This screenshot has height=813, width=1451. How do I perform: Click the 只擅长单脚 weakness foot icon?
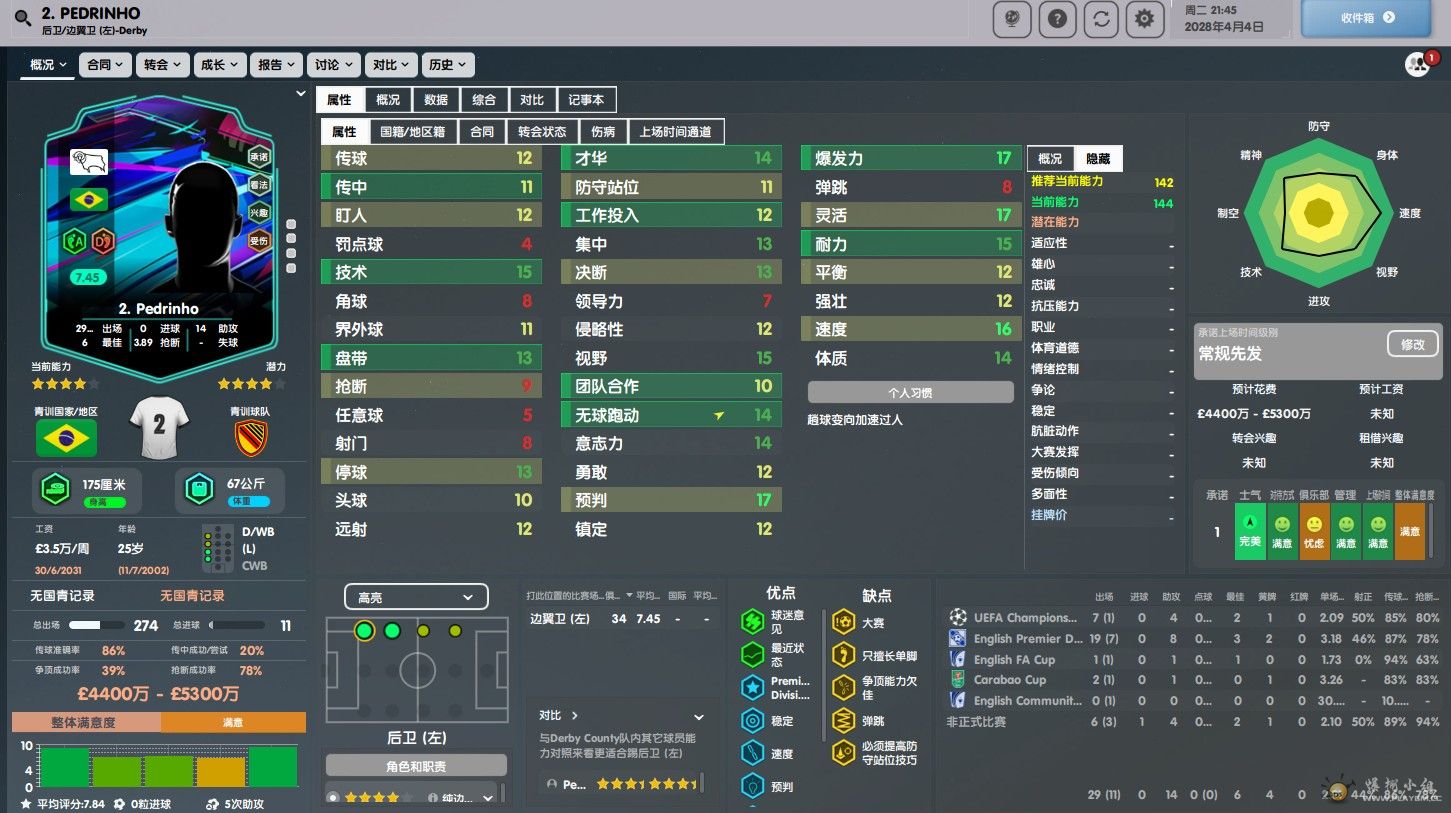point(843,656)
